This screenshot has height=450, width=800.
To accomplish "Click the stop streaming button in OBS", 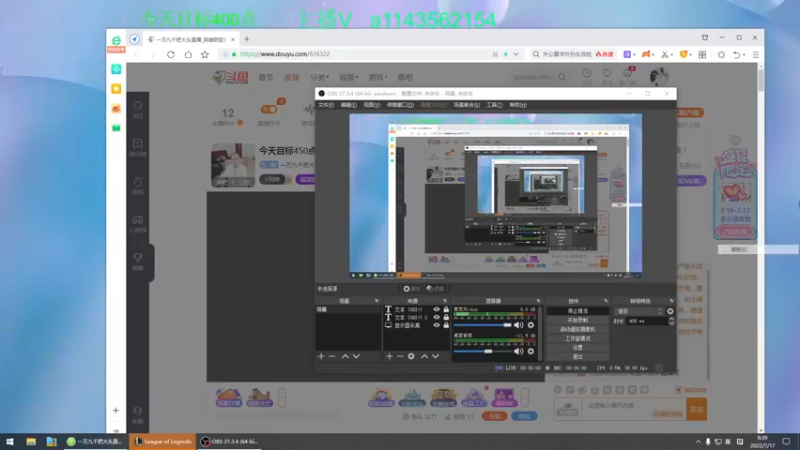I will tap(578, 311).
